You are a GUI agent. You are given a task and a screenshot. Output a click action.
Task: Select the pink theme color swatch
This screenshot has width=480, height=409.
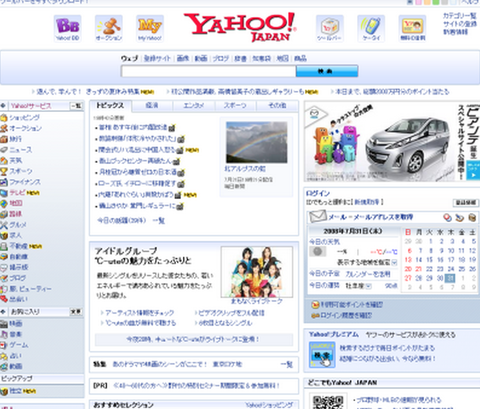point(419,2)
